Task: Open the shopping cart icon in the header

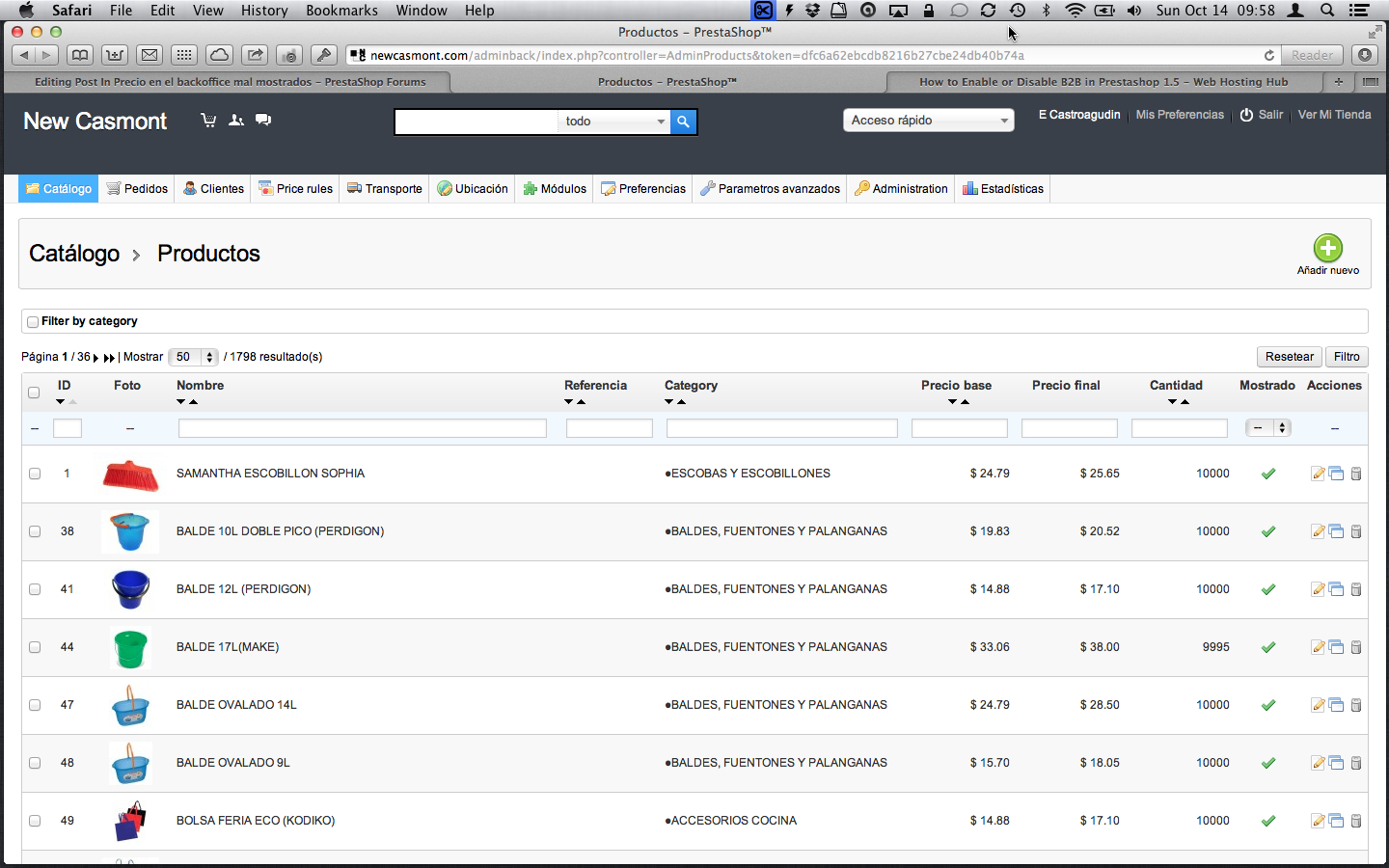Action: point(208,121)
